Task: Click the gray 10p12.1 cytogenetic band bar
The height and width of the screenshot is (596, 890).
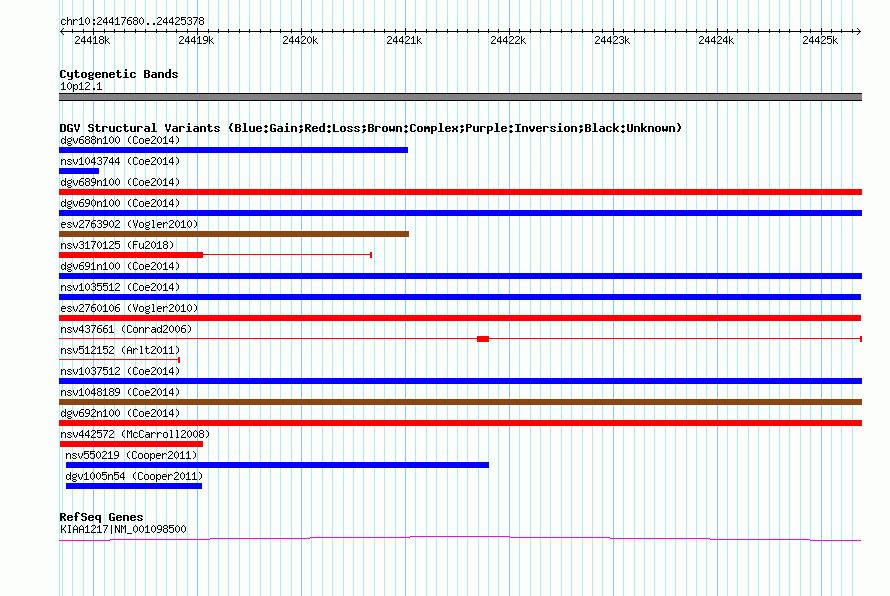Action: click(460, 97)
